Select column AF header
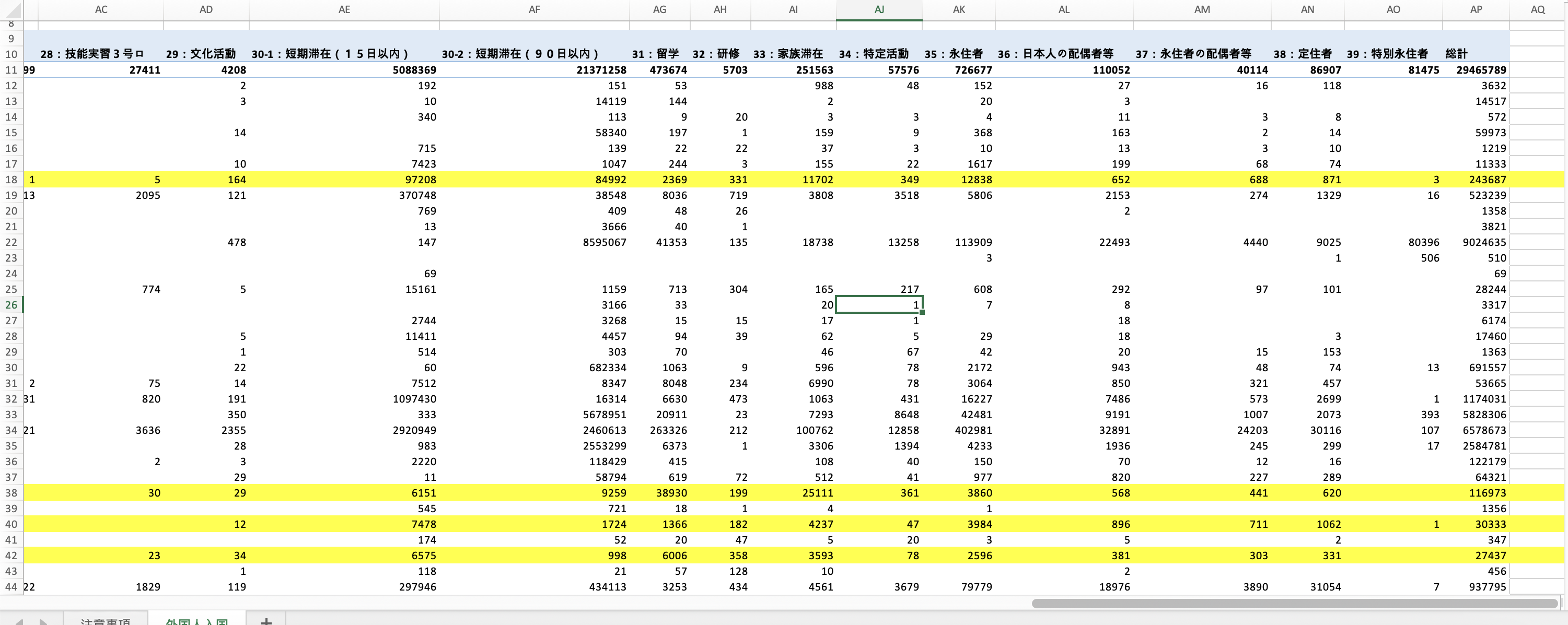 534,10
